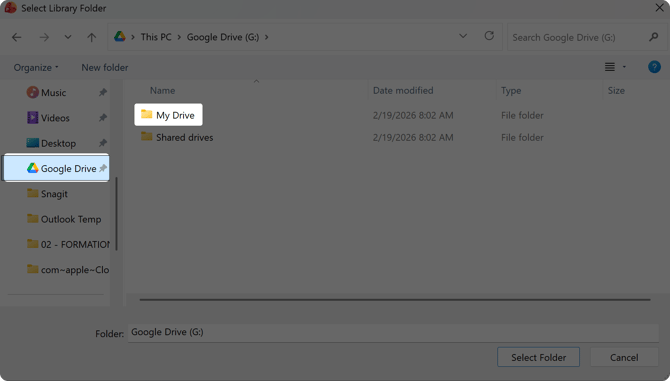Refresh the Google Drive folder view

pyautogui.click(x=489, y=36)
